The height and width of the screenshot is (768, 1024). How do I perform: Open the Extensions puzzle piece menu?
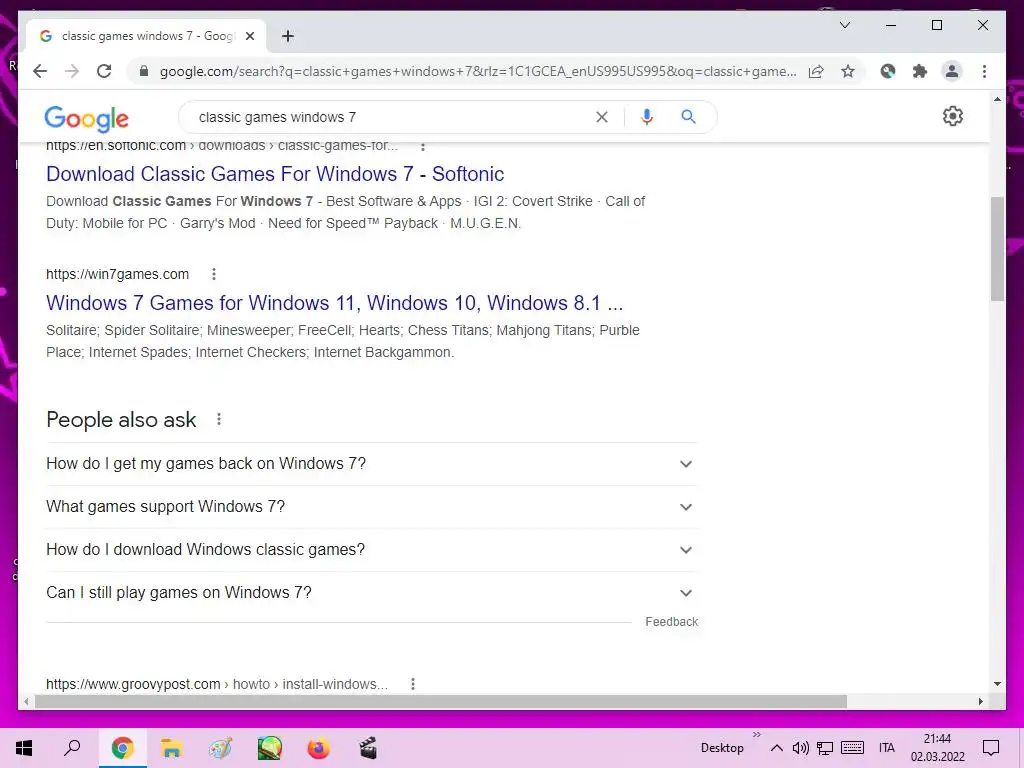click(x=920, y=71)
